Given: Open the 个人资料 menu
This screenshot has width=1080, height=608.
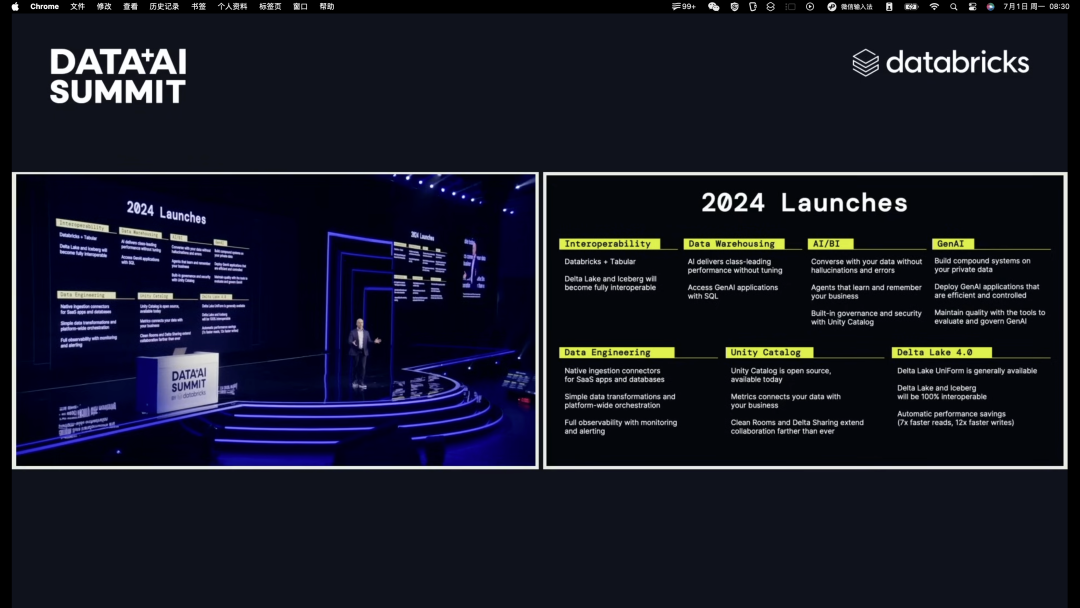Looking at the screenshot, I should click(232, 6).
